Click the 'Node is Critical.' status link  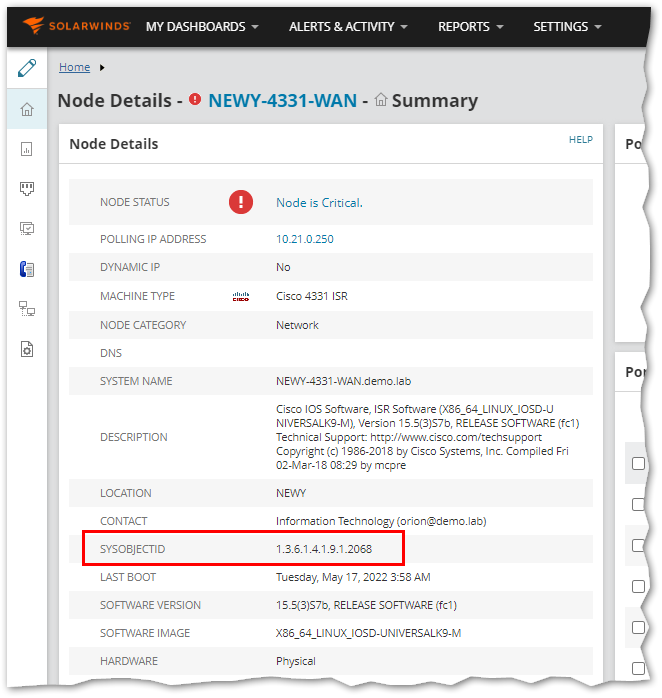pyautogui.click(x=319, y=203)
